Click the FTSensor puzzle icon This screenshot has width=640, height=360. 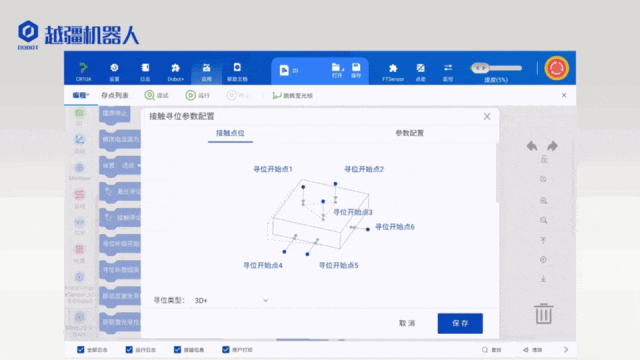pos(393,68)
